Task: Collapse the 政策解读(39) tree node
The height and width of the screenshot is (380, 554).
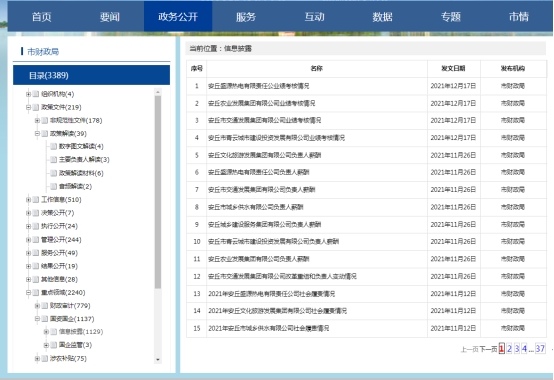Action: tap(37, 133)
